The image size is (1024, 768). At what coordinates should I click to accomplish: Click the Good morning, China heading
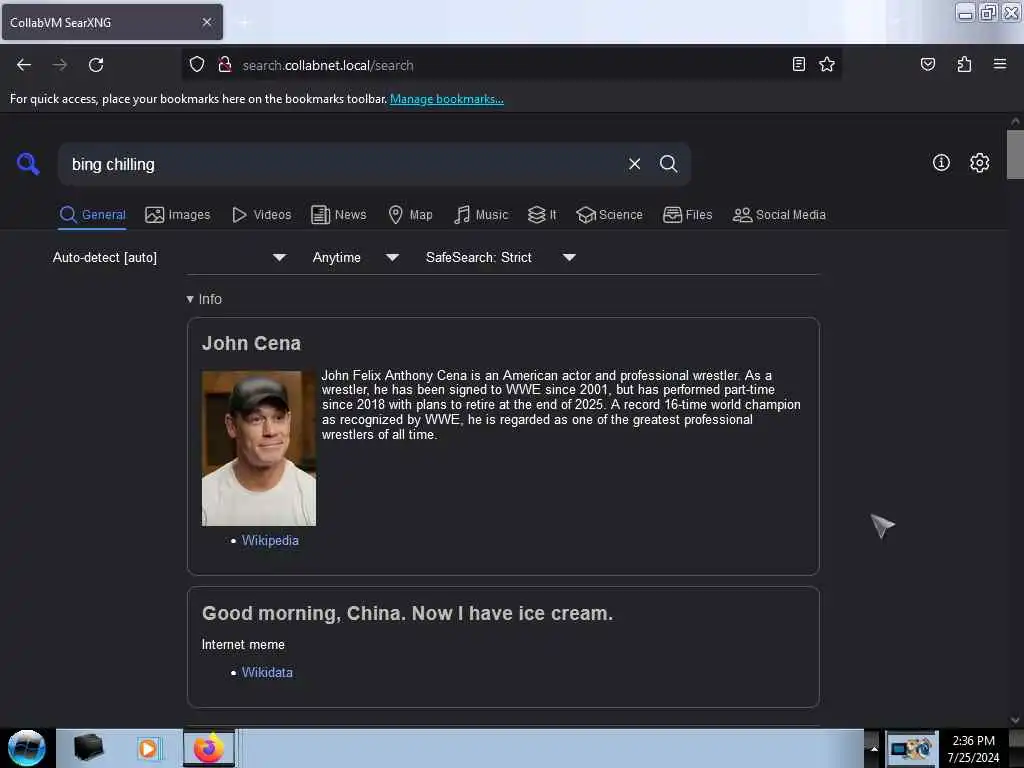click(x=408, y=613)
